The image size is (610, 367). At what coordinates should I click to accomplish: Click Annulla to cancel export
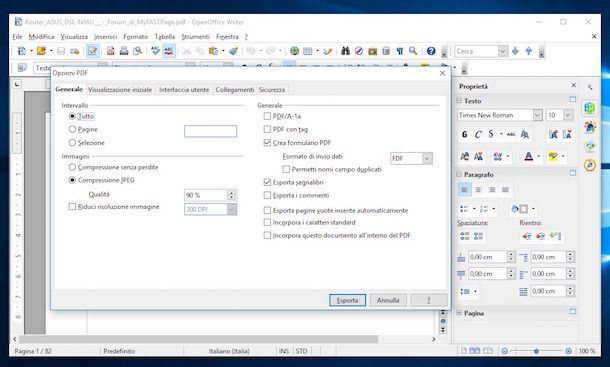pyautogui.click(x=388, y=300)
